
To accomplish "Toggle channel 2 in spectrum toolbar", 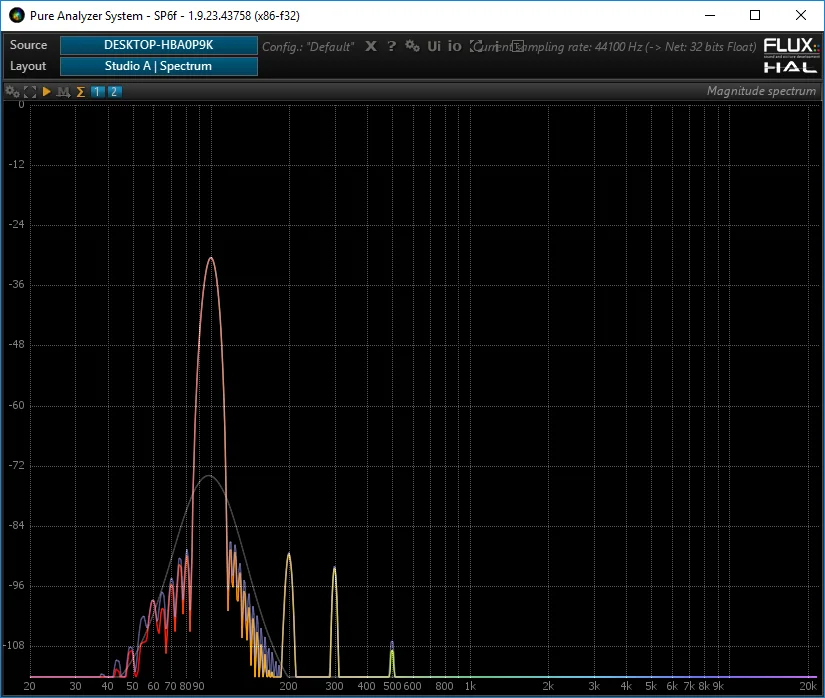I will click(x=114, y=92).
